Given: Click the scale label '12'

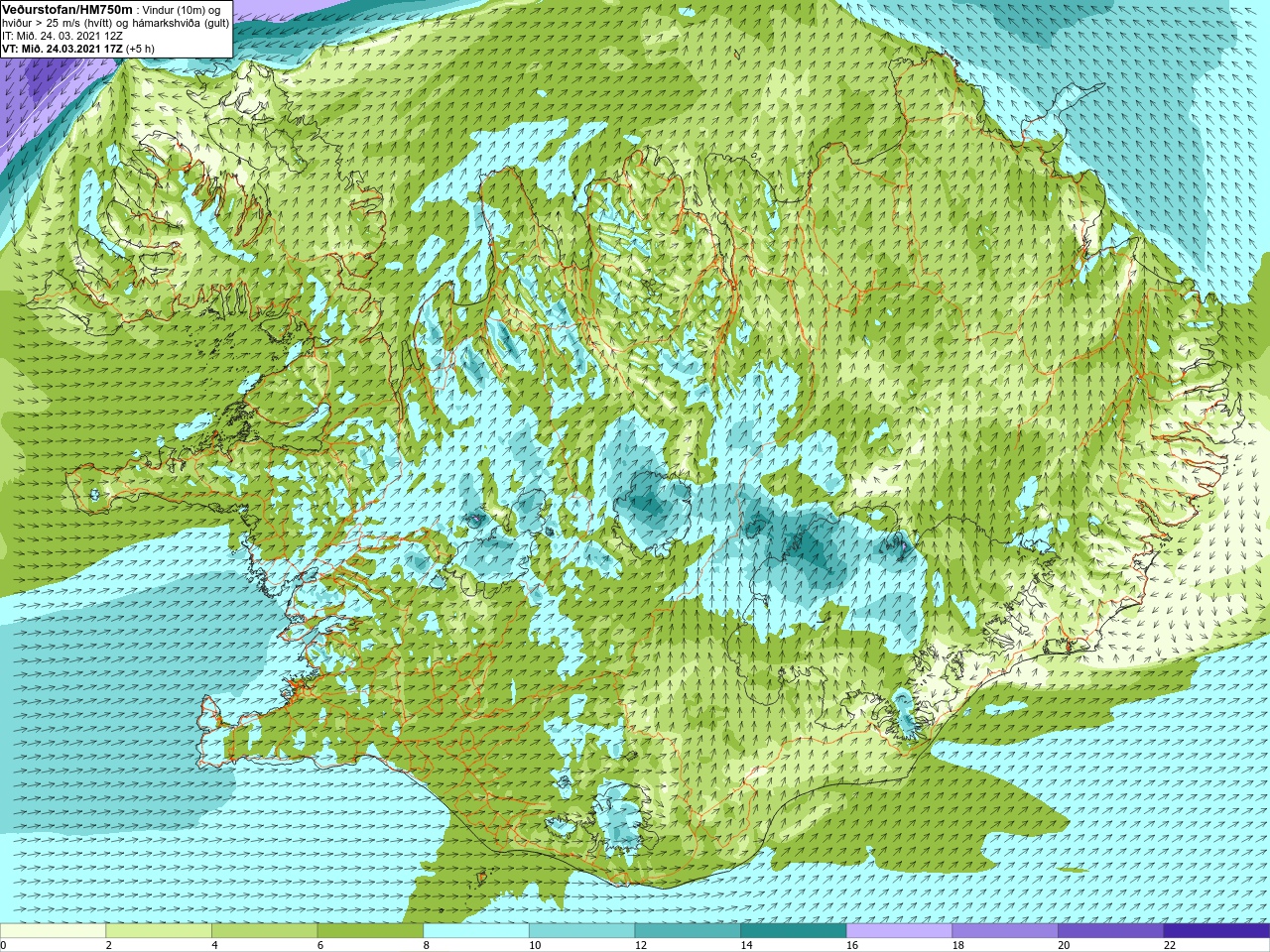Looking at the screenshot, I should click(x=641, y=946).
